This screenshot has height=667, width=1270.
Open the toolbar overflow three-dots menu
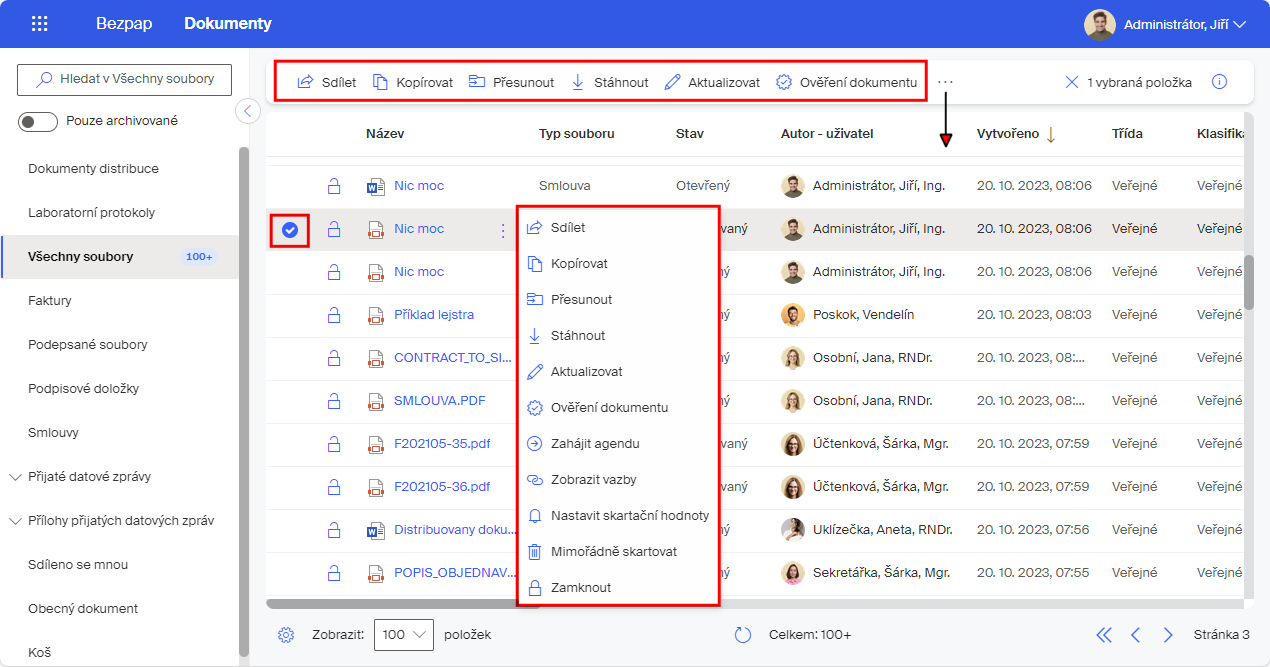pos(946,82)
